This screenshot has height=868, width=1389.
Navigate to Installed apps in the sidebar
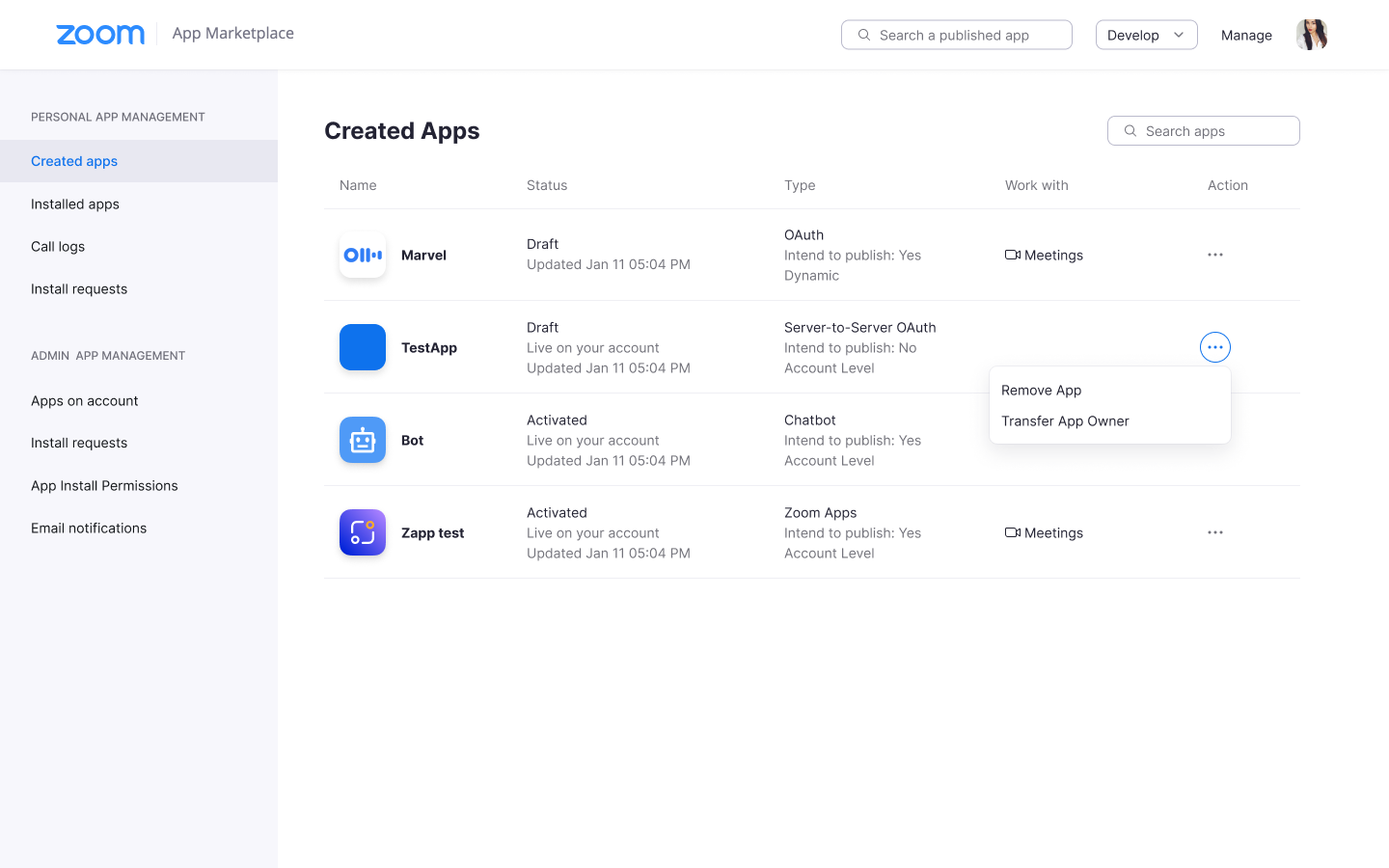click(x=74, y=203)
